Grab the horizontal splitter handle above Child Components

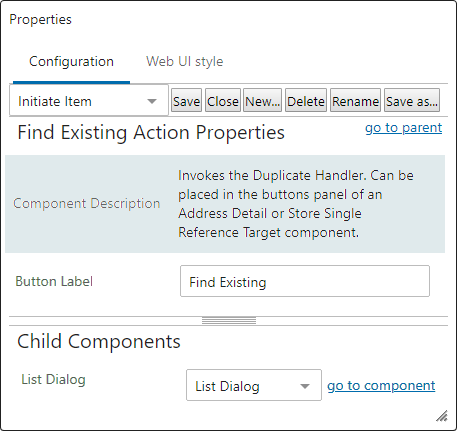click(x=229, y=321)
